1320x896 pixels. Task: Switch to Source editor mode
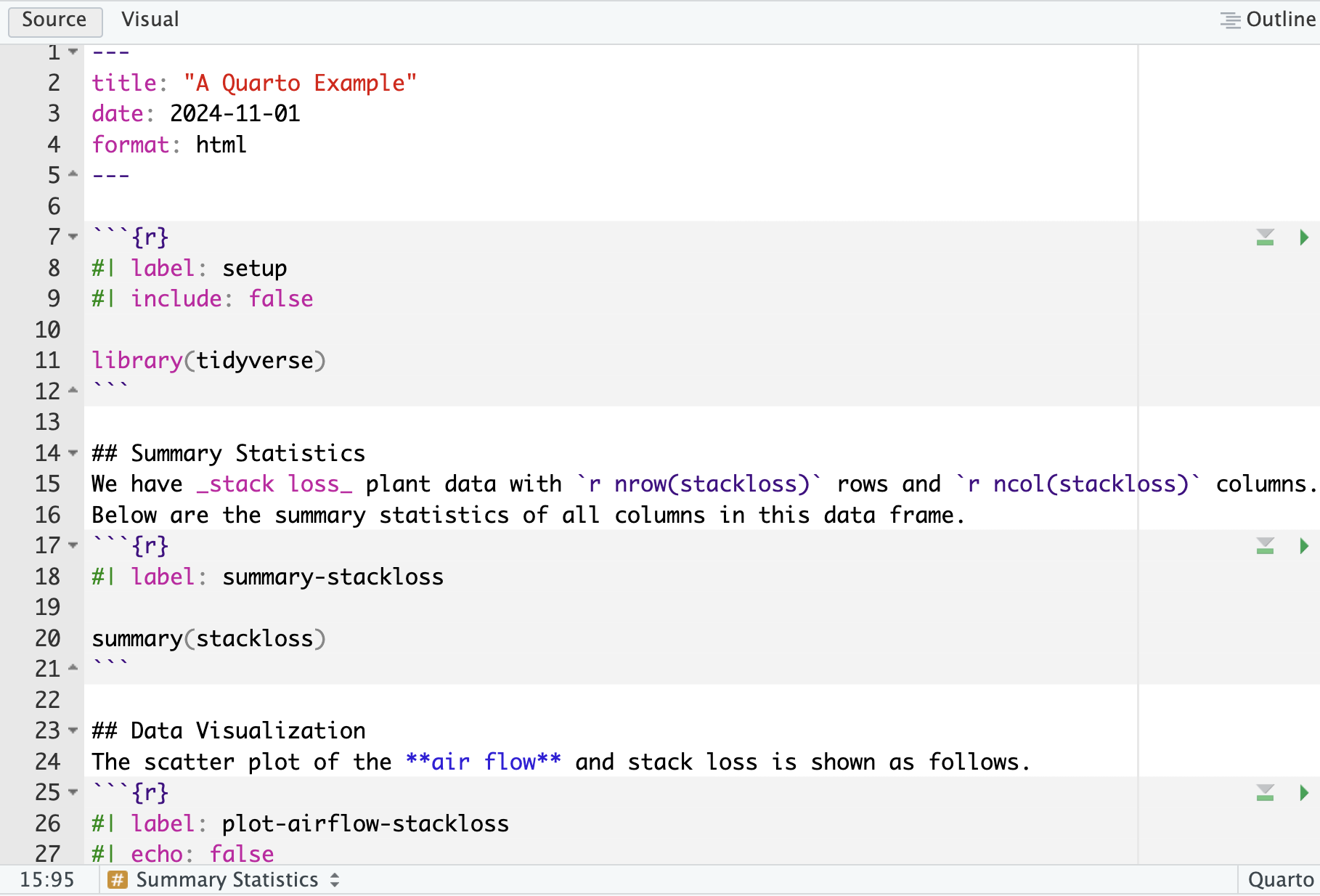(x=54, y=20)
